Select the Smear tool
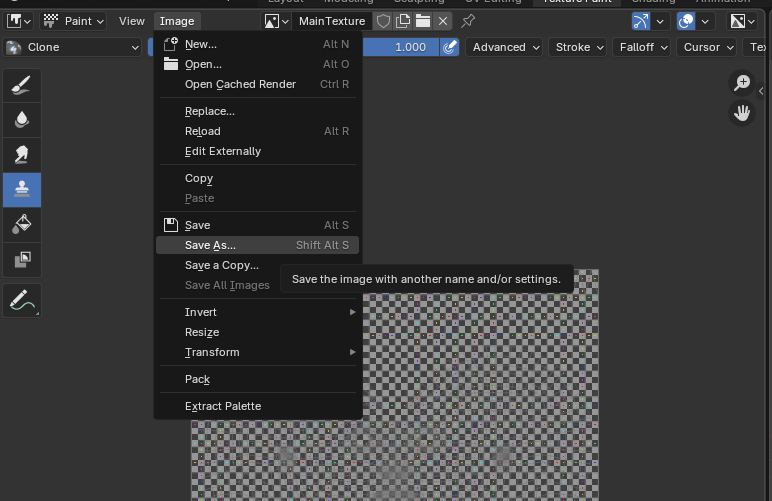The width and height of the screenshot is (772, 501). click(x=22, y=155)
